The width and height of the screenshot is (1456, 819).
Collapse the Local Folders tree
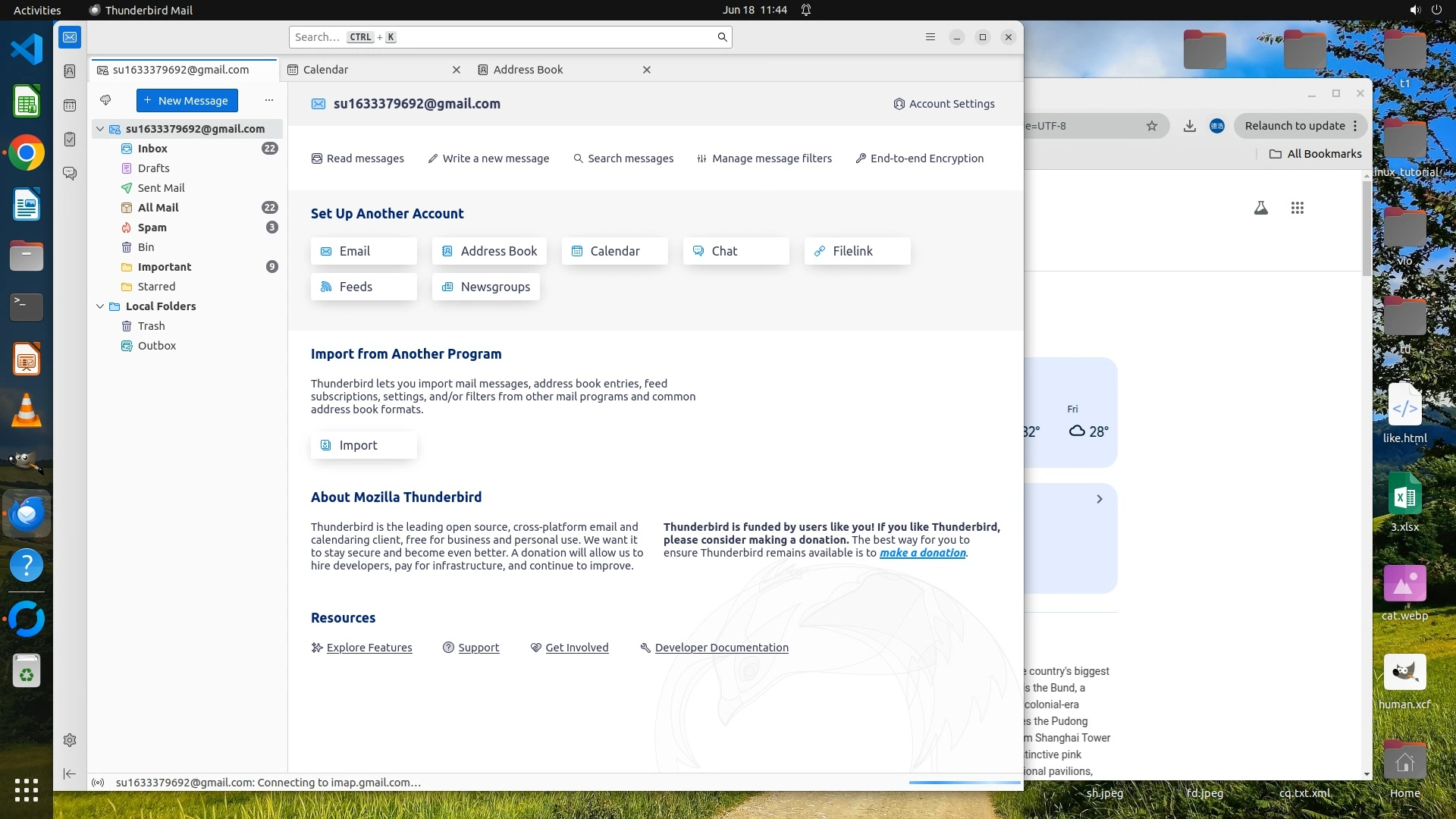point(100,306)
